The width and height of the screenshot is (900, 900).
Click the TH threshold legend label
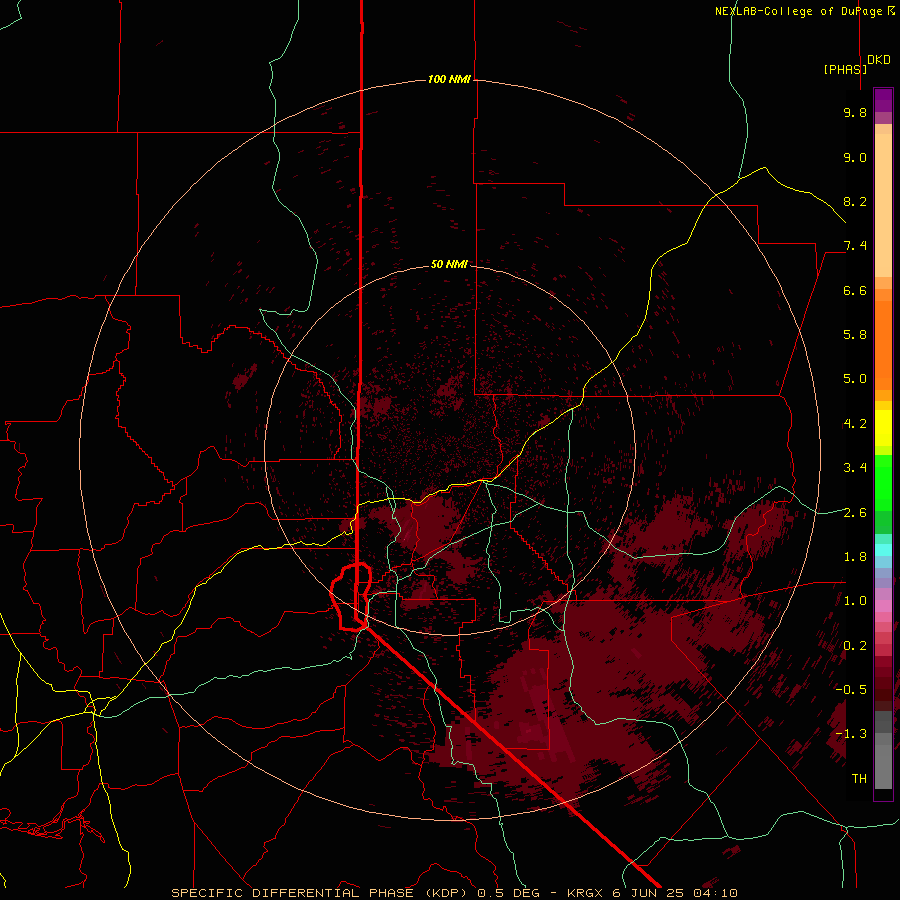click(x=859, y=779)
